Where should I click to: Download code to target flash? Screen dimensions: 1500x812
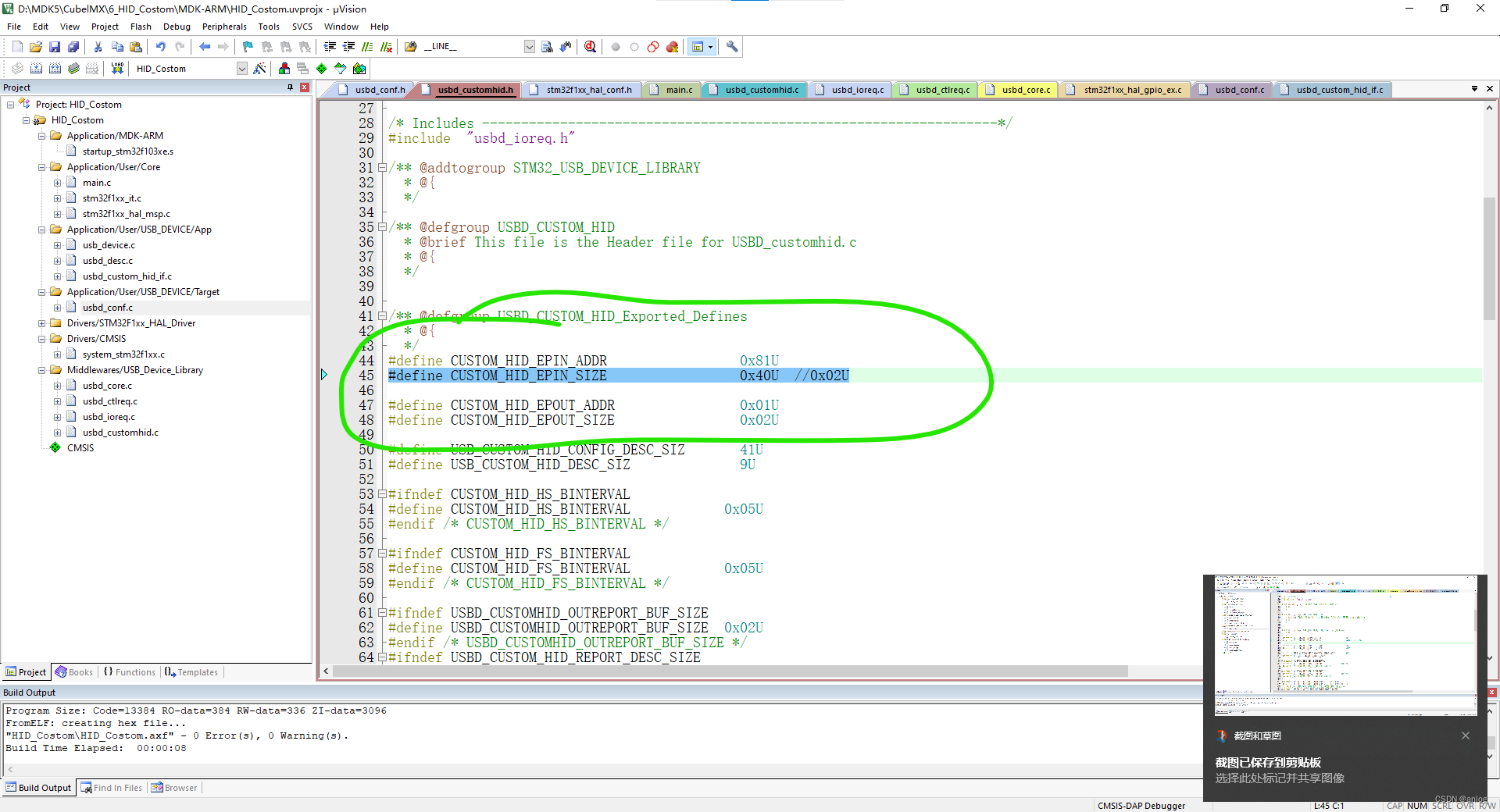click(117, 68)
